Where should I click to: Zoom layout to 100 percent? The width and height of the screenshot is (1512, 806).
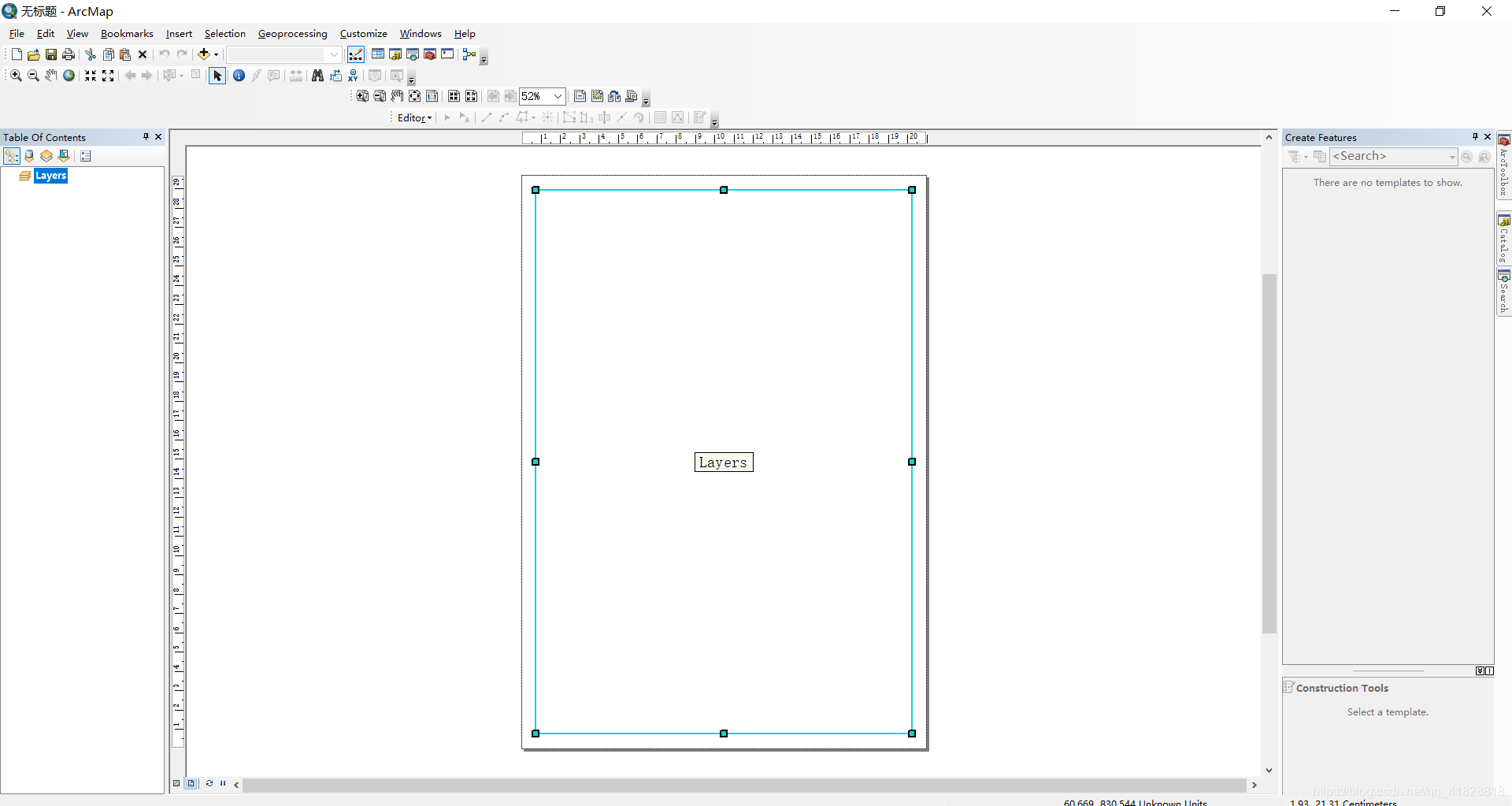point(432,96)
